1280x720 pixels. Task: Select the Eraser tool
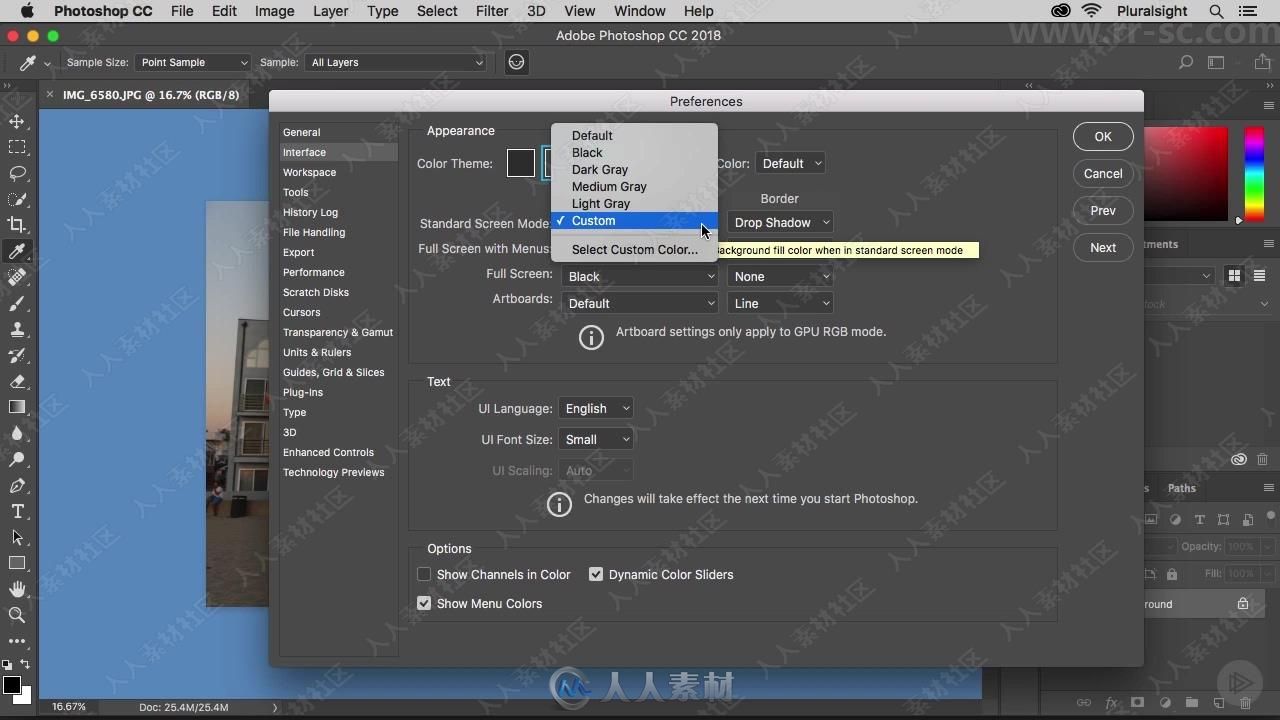(17, 381)
